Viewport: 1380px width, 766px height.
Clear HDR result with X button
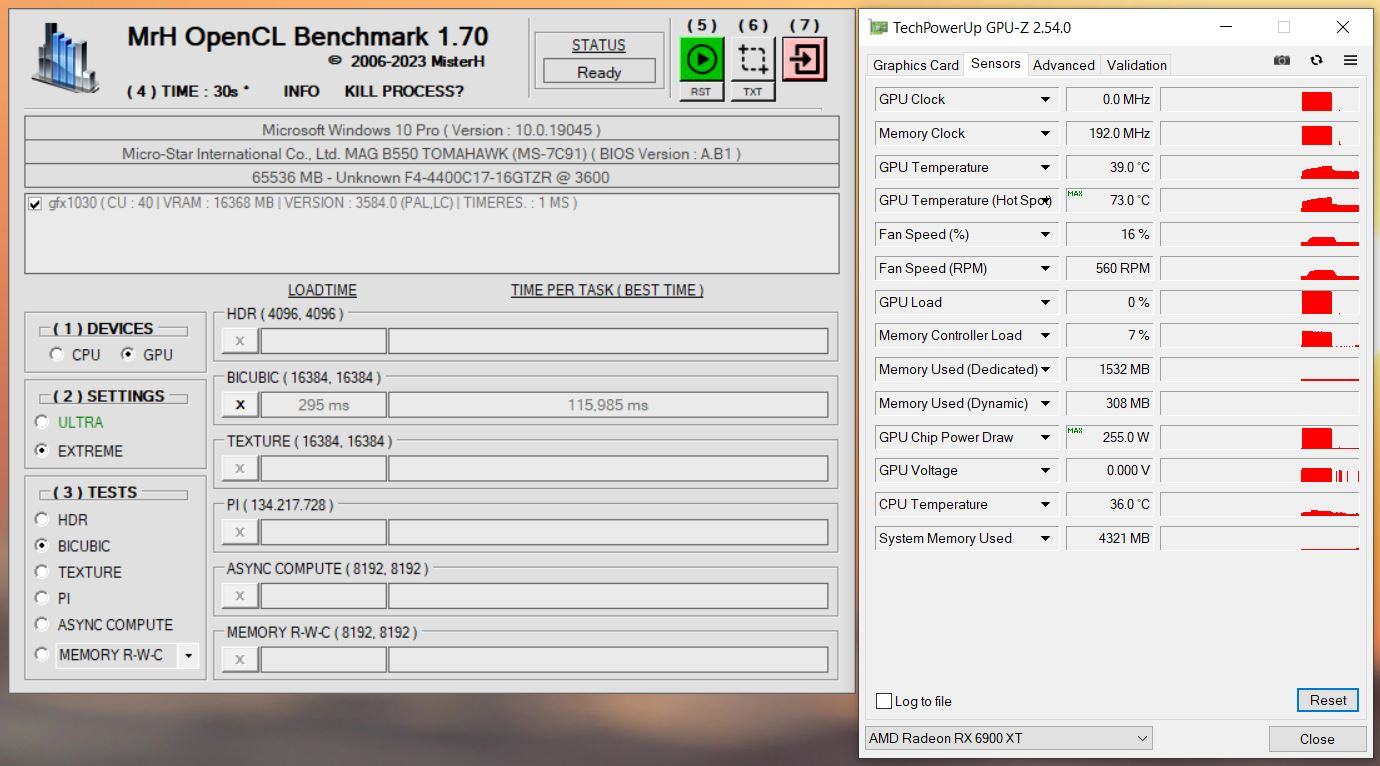click(240, 341)
